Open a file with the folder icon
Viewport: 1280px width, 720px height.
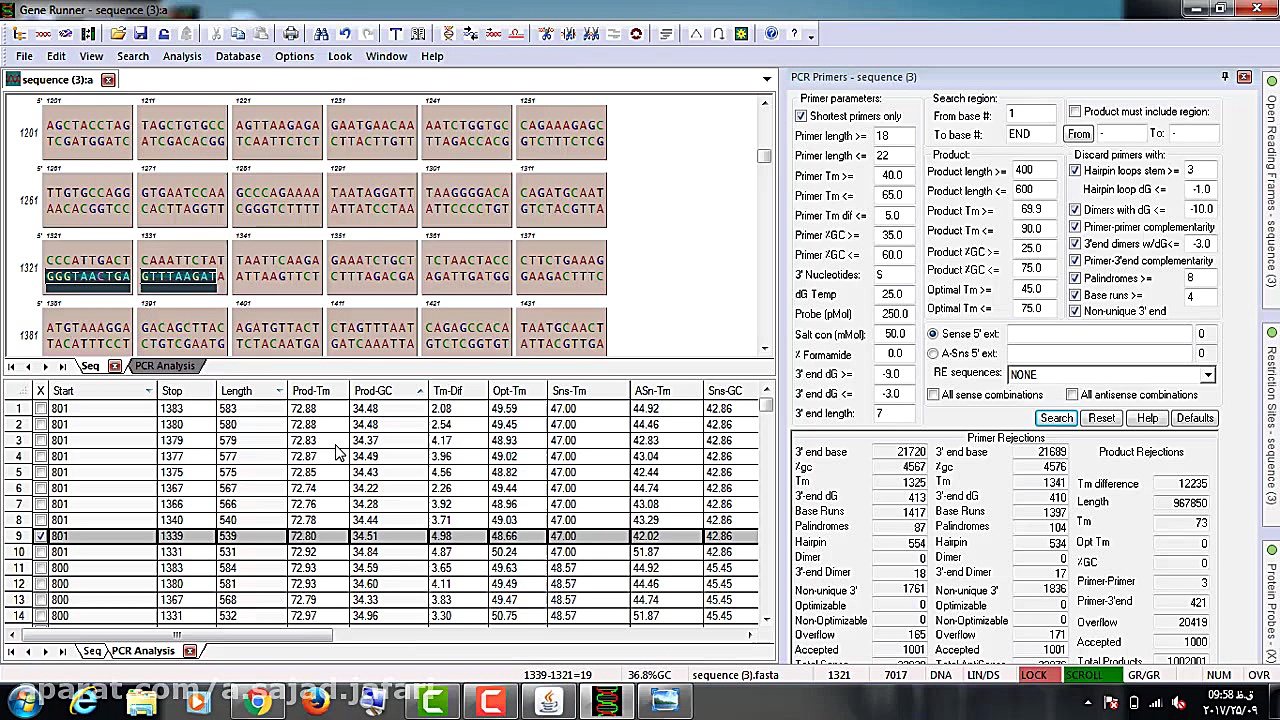tap(118, 34)
